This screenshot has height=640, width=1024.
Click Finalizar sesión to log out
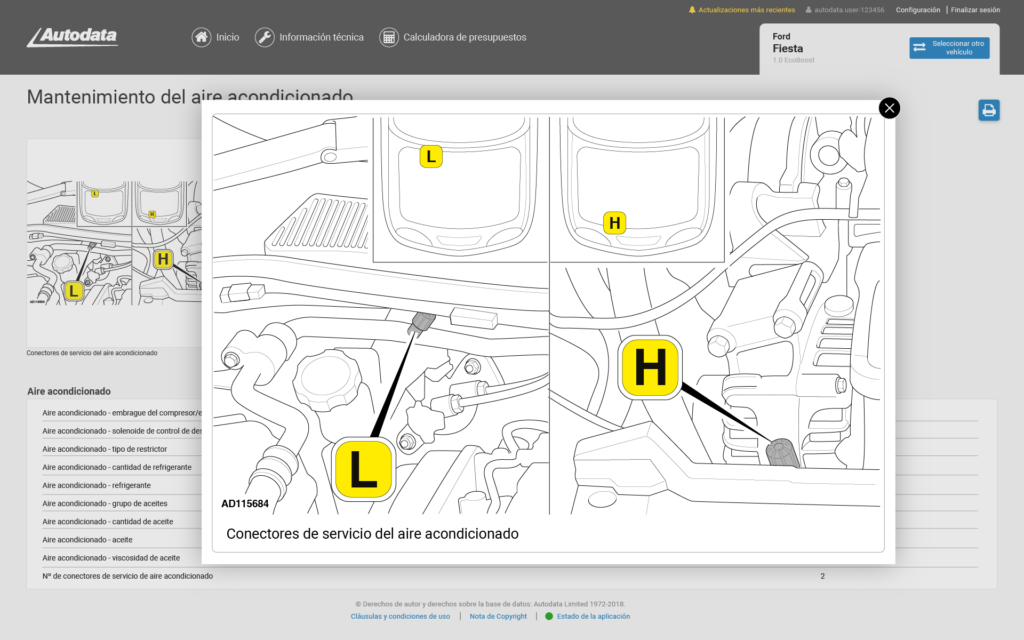tap(975, 10)
